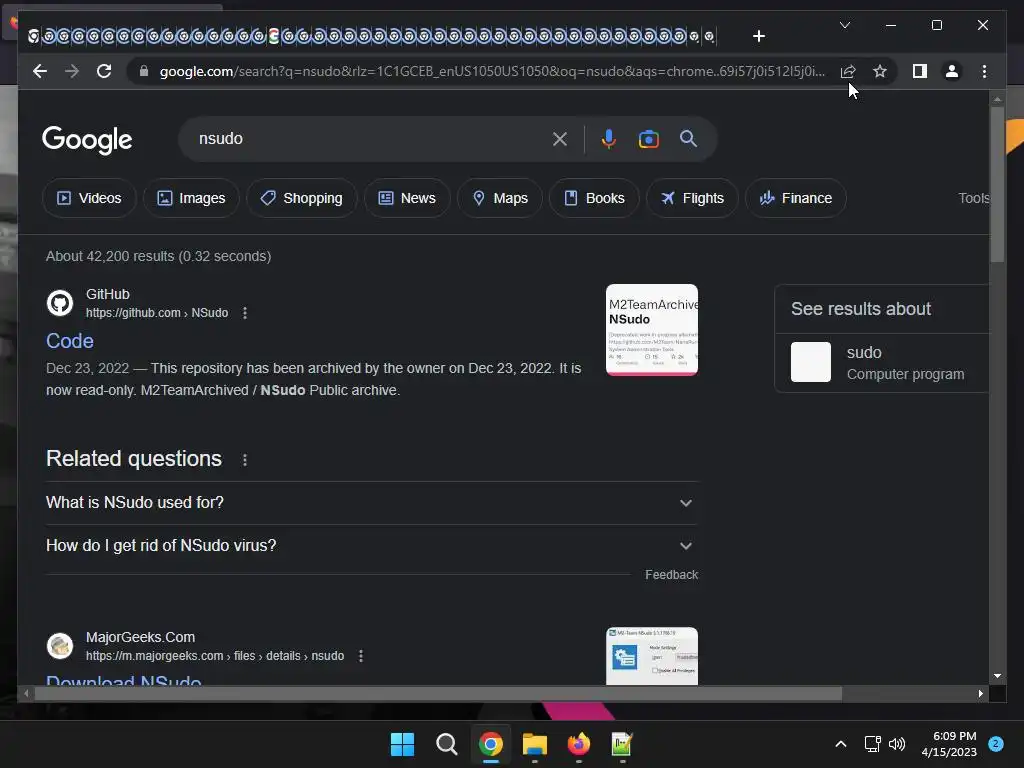Viewport: 1024px width, 768px height.
Task: Clear the nsudo search query
Action: 560,138
